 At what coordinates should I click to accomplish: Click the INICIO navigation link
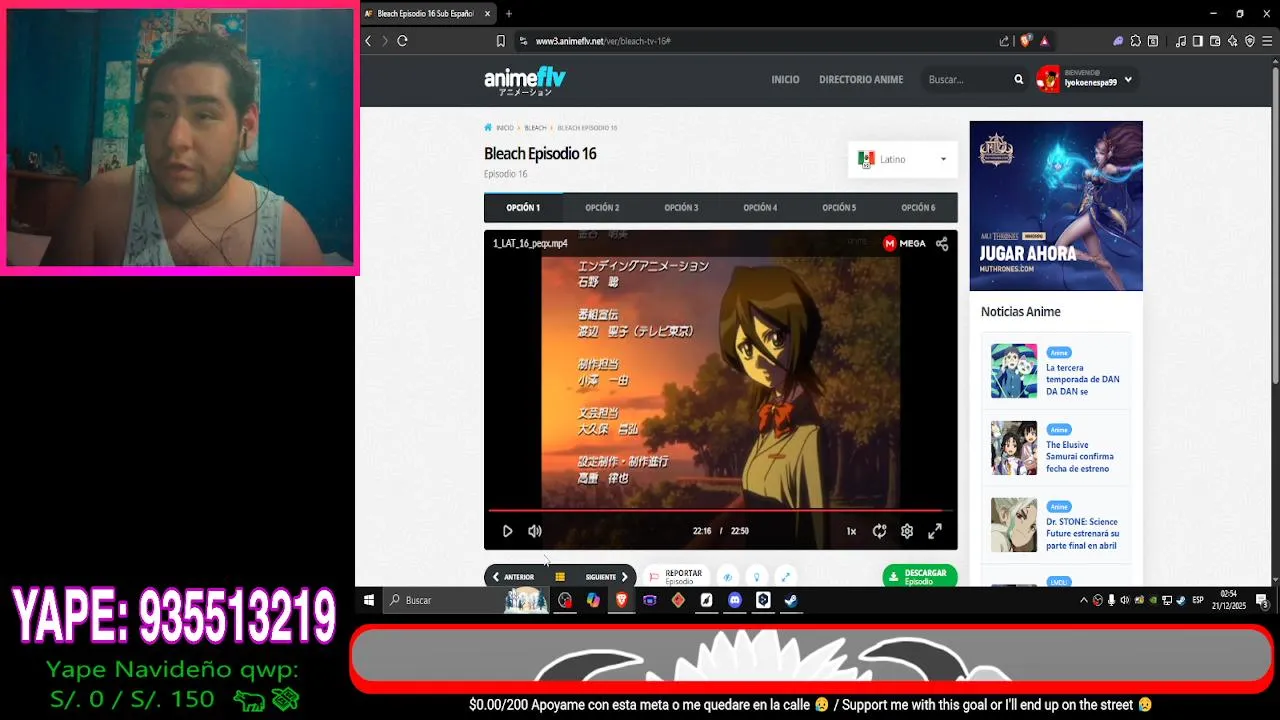point(785,79)
